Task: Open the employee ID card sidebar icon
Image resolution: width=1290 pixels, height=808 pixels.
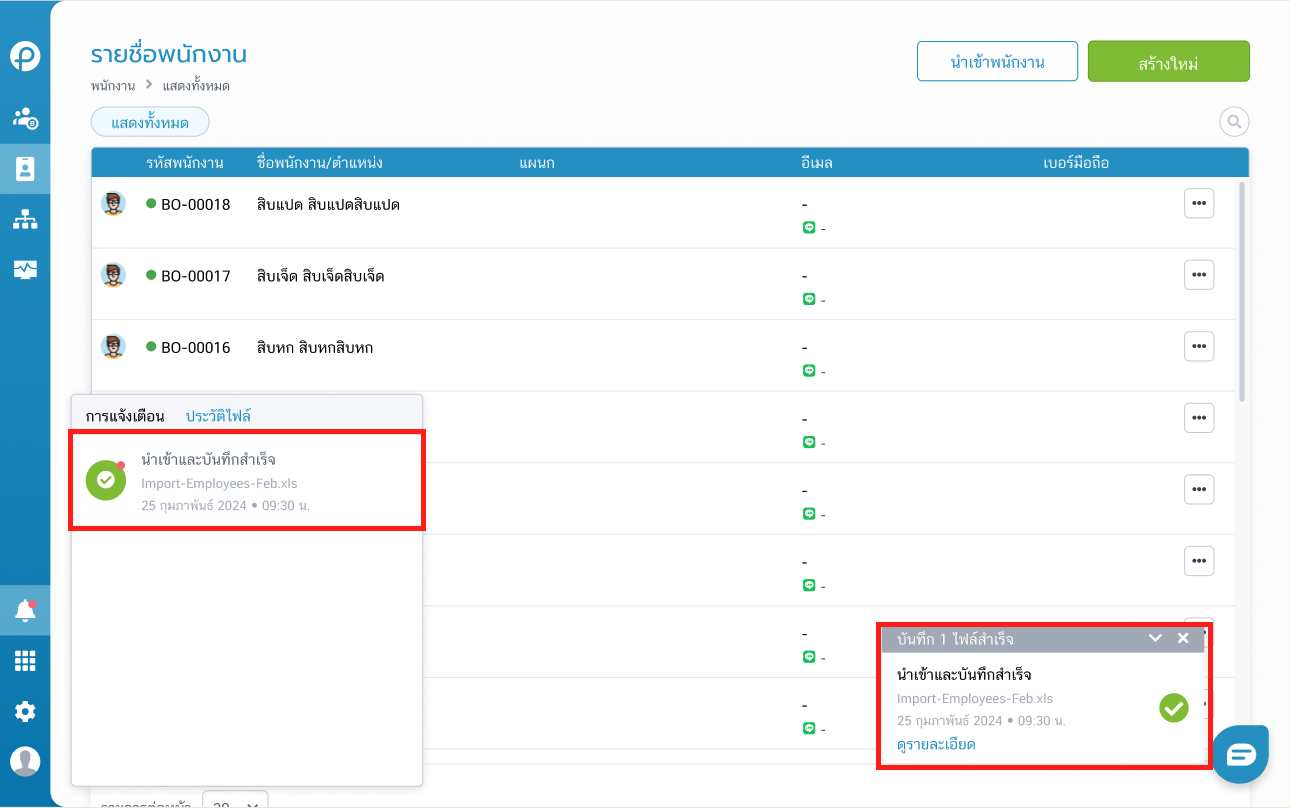Action: tap(25, 168)
